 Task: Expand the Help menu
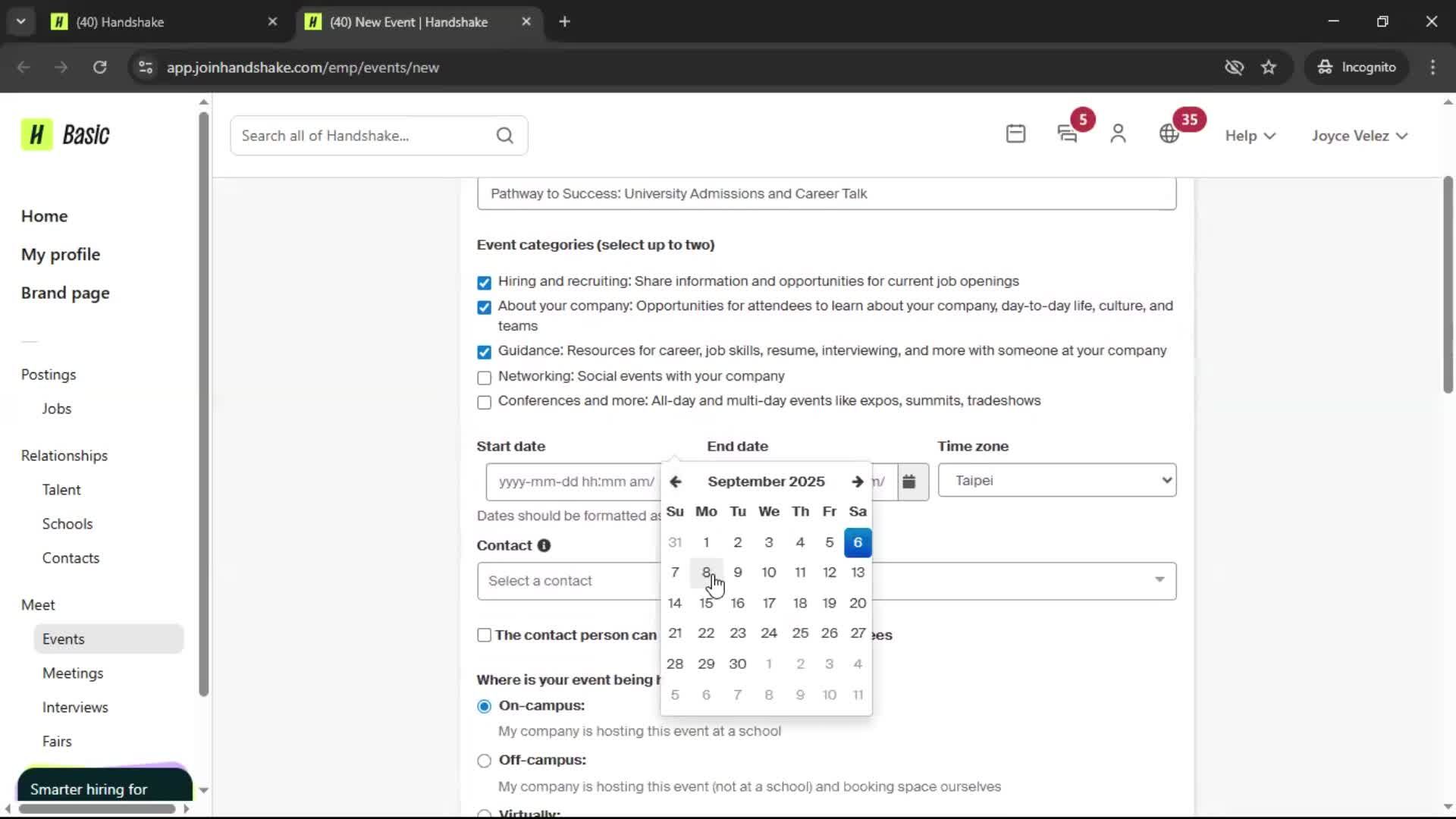click(x=1250, y=136)
